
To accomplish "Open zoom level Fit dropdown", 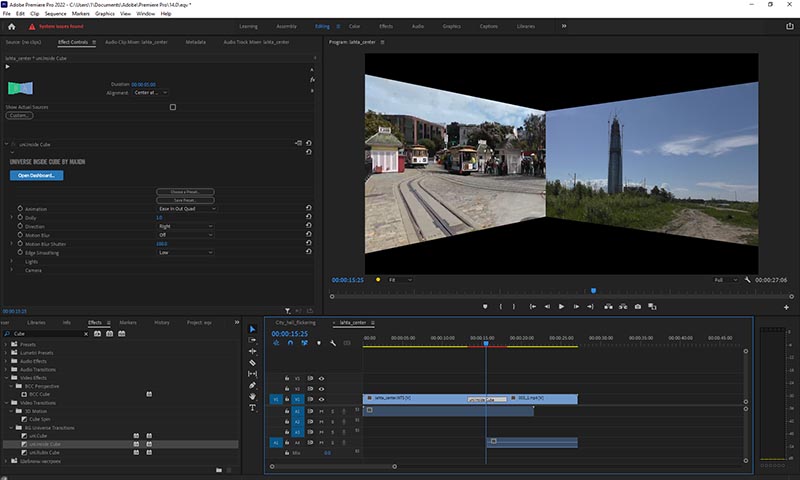I will (400, 280).
